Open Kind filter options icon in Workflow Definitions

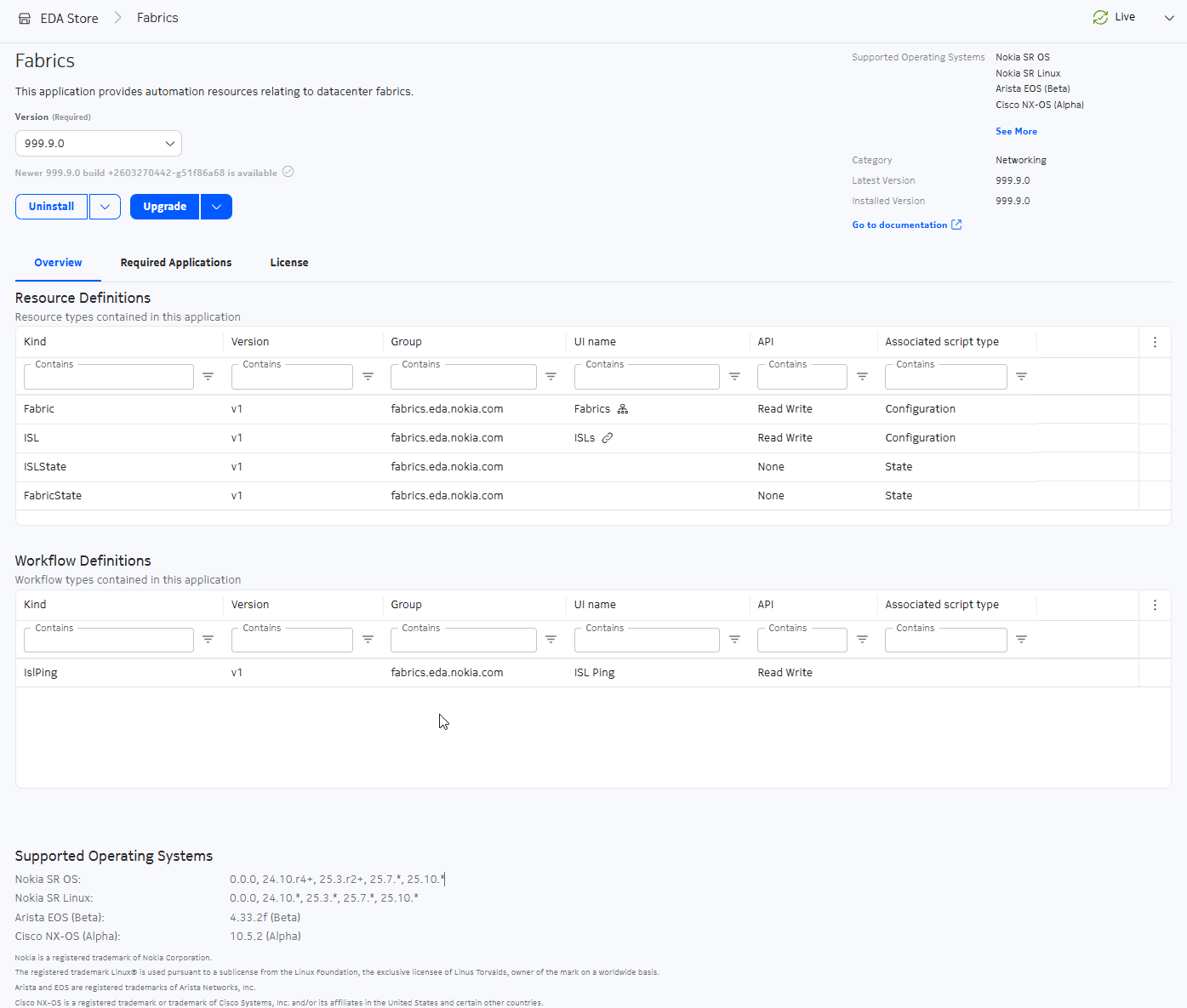coord(208,639)
